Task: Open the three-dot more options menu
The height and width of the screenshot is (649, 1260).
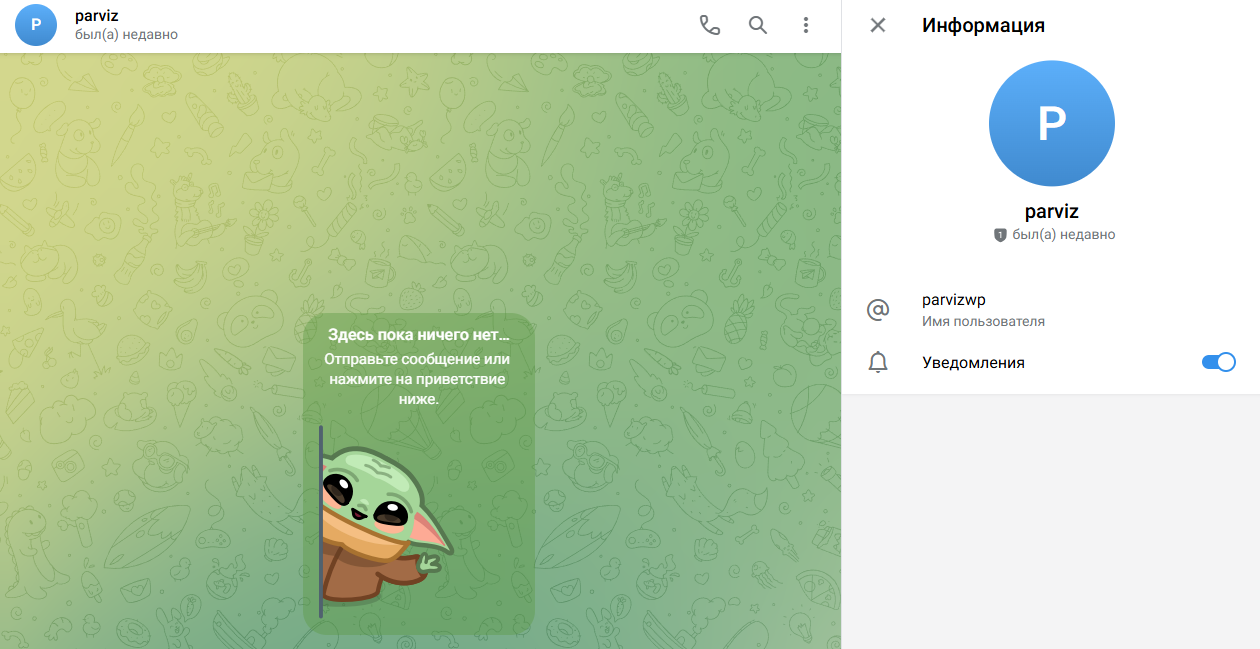Action: (x=806, y=25)
